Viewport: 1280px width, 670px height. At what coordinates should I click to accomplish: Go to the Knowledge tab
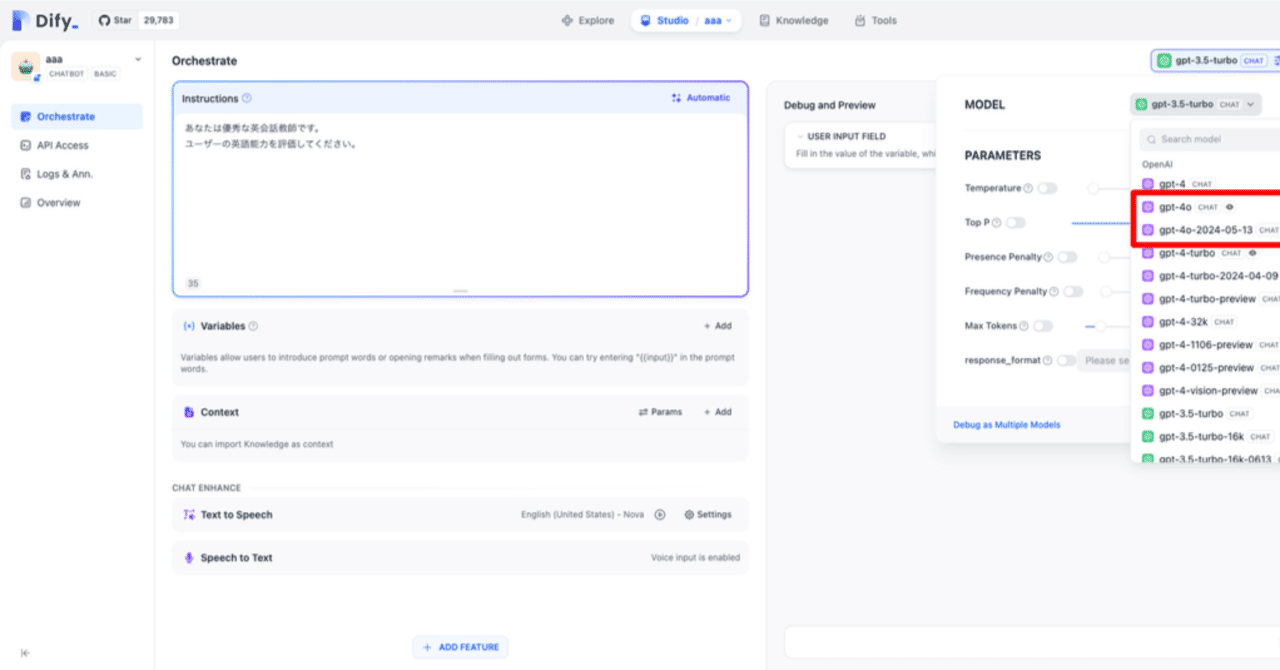tap(793, 20)
